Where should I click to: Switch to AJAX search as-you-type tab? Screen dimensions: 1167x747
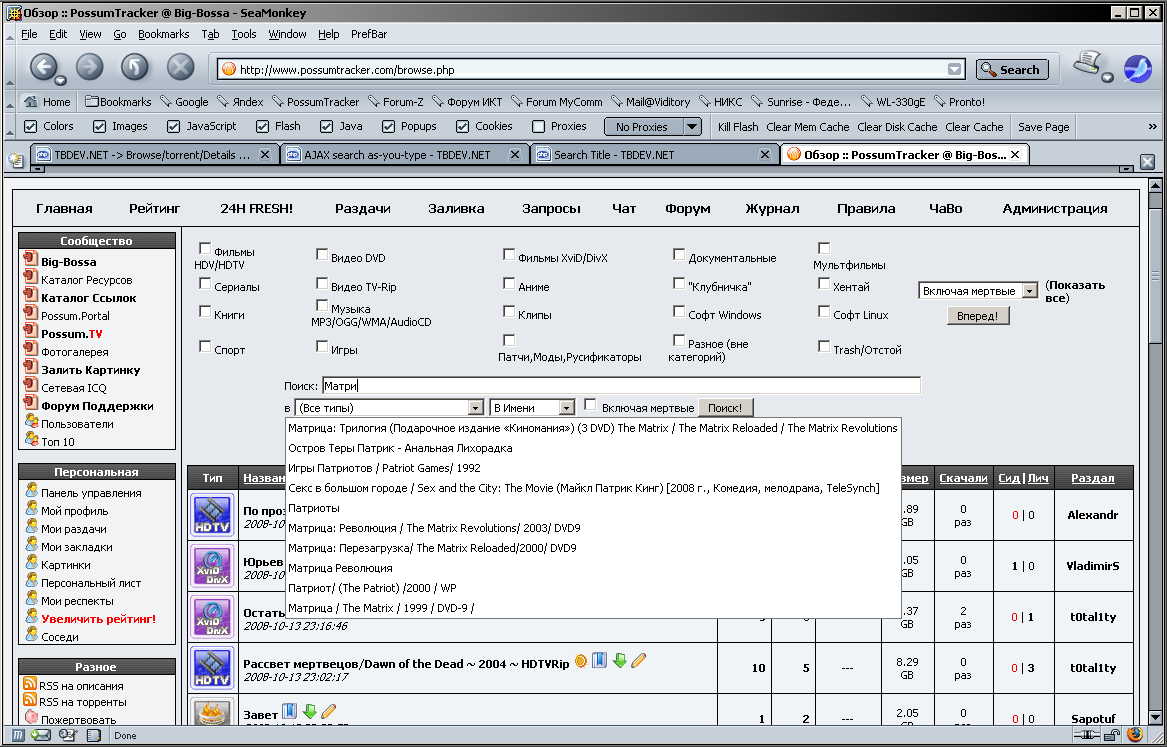click(x=403, y=155)
